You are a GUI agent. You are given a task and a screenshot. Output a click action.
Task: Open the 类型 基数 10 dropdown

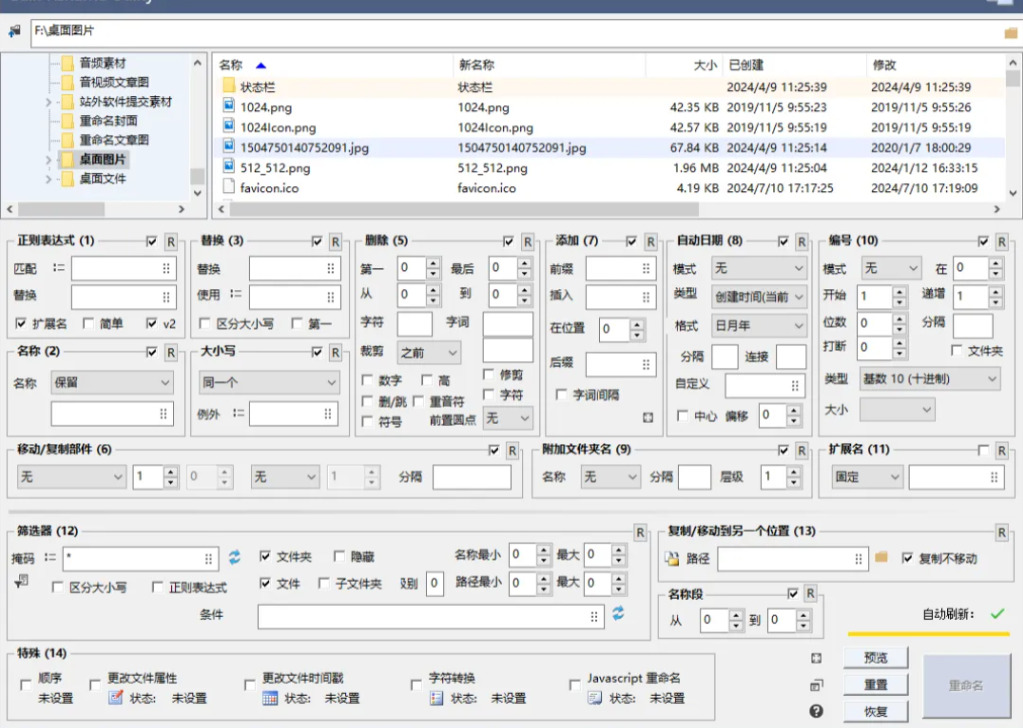(x=930, y=378)
